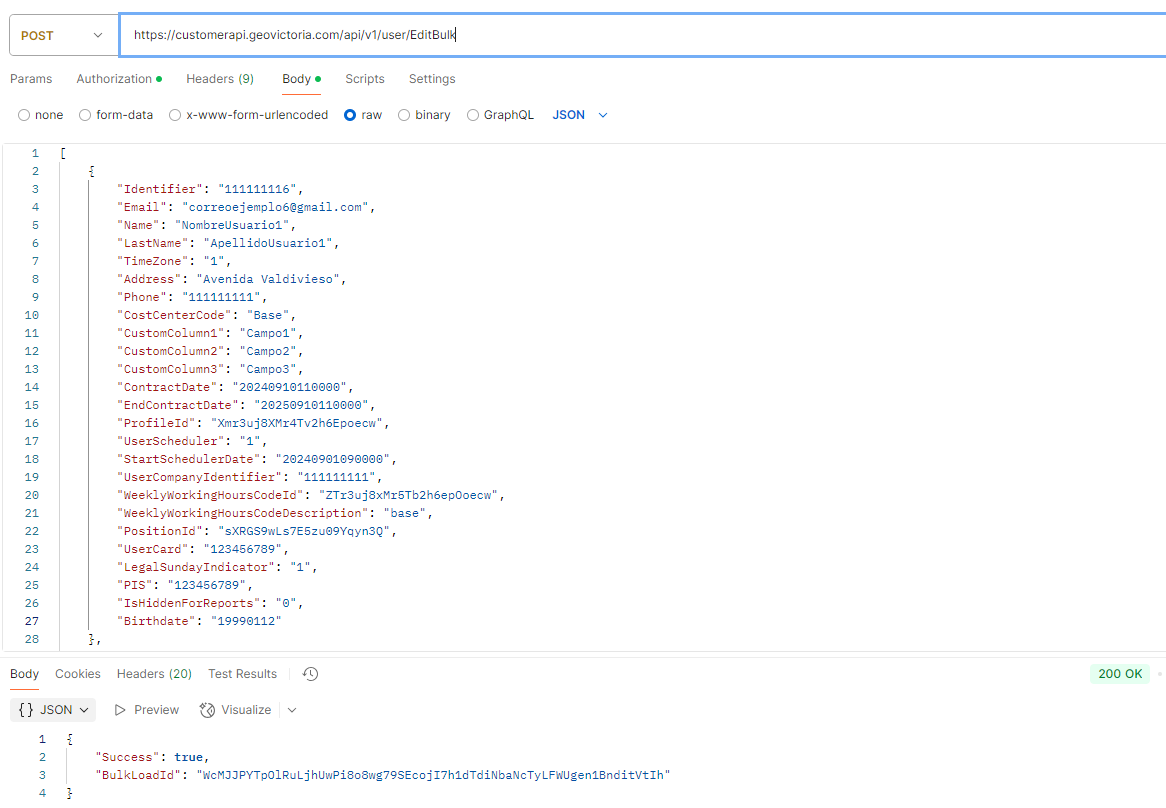Choose x-www-form-urlencoded body type

[x=175, y=115]
